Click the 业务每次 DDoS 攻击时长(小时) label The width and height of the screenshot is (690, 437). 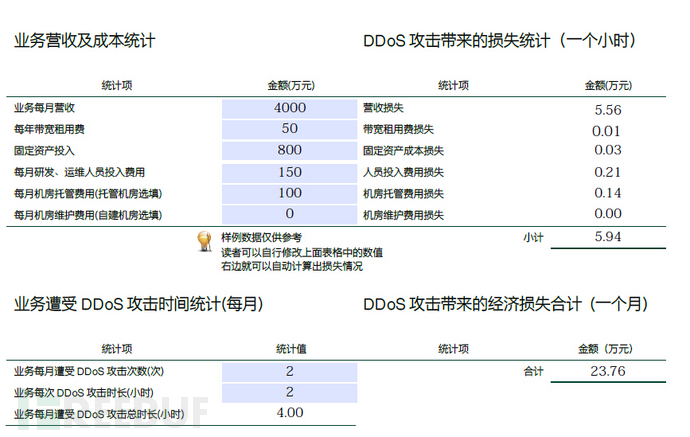pos(84,393)
